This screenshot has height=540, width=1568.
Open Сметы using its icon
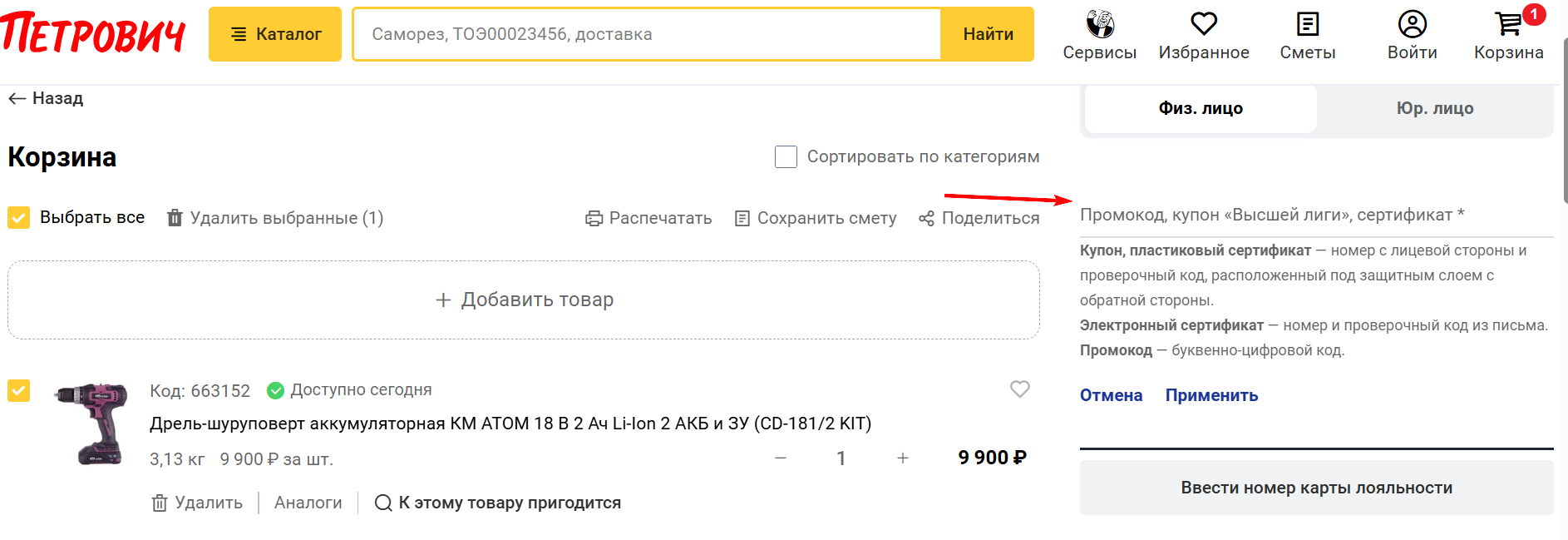[x=1307, y=22]
